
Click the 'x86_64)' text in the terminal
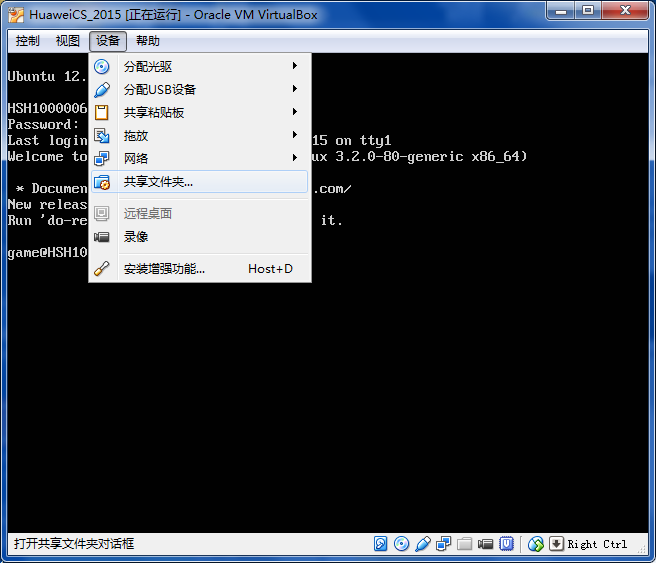499,156
